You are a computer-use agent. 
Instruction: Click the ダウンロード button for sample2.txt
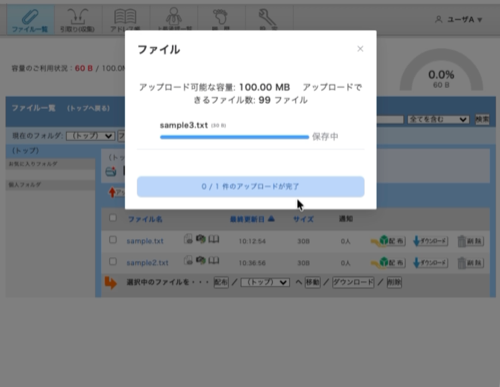[430, 263]
